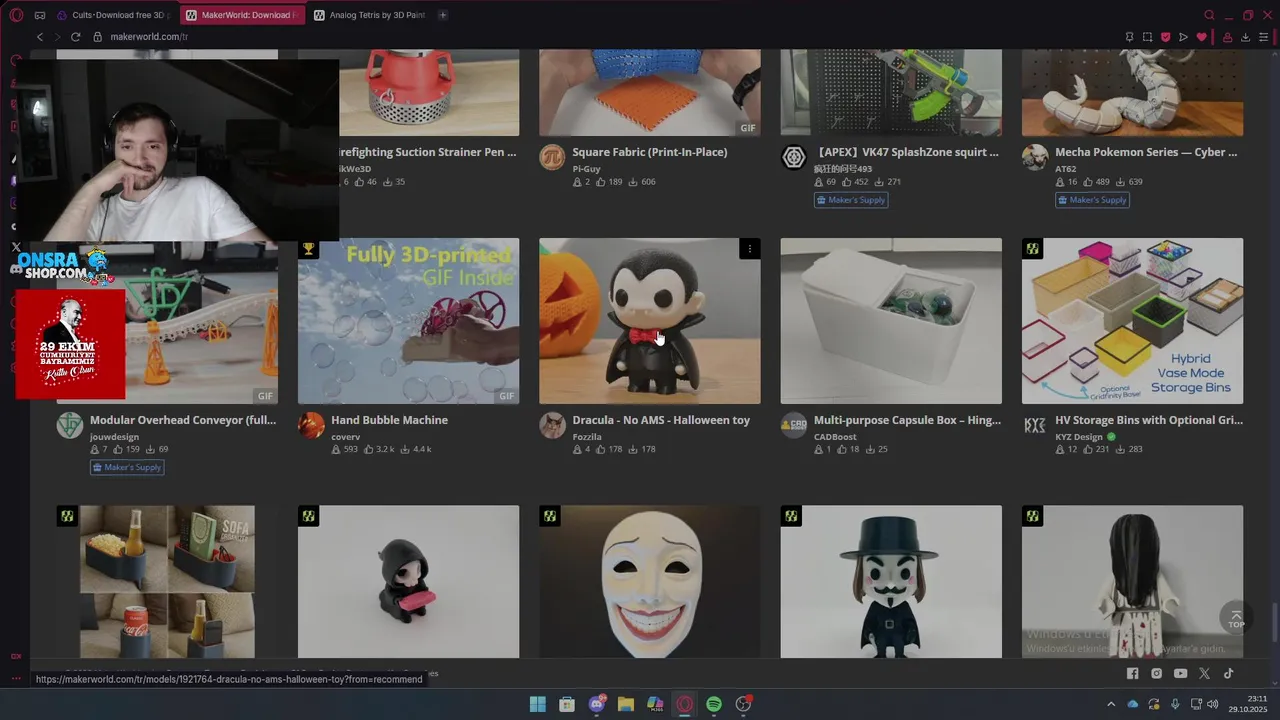1280x720 pixels.
Task: Click Maker's Supply tag under Modular Overhead Conveyor
Action: pyautogui.click(x=127, y=467)
